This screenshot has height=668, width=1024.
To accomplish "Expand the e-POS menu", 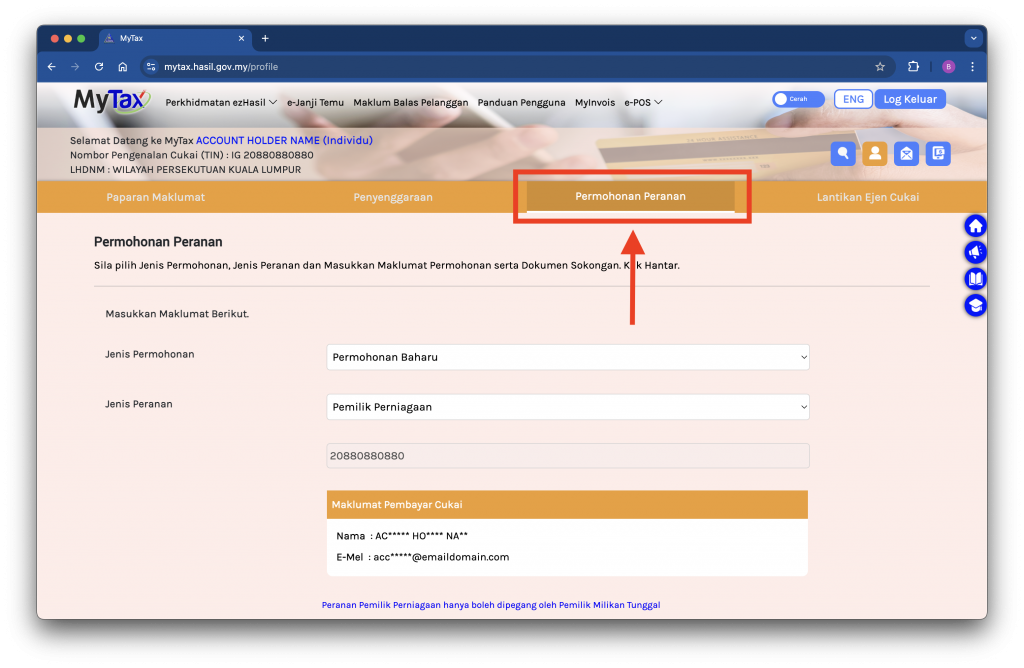I will pos(643,102).
